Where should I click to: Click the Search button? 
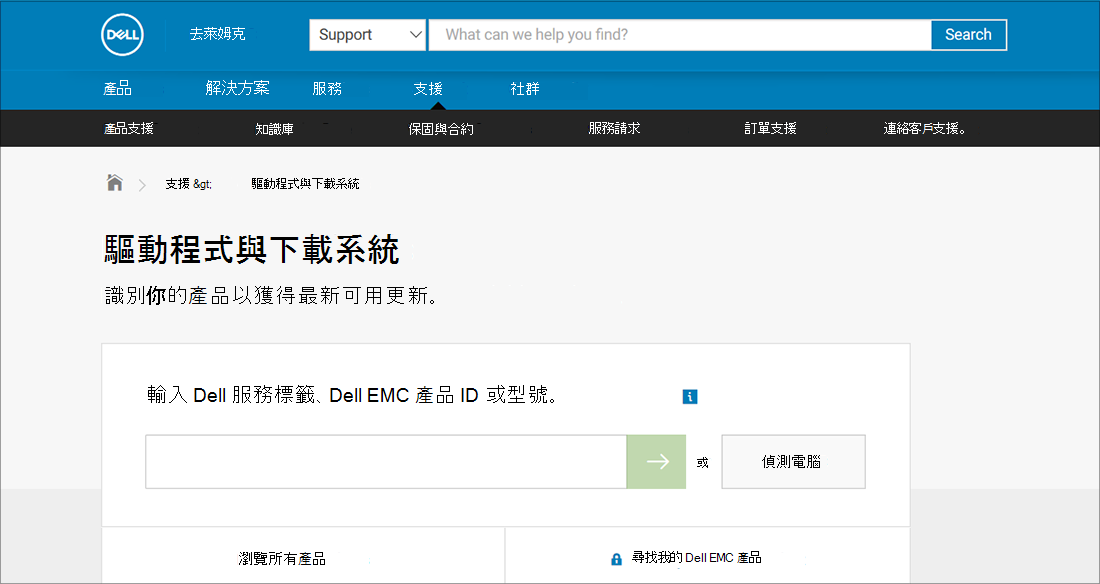(x=969, y=34)
